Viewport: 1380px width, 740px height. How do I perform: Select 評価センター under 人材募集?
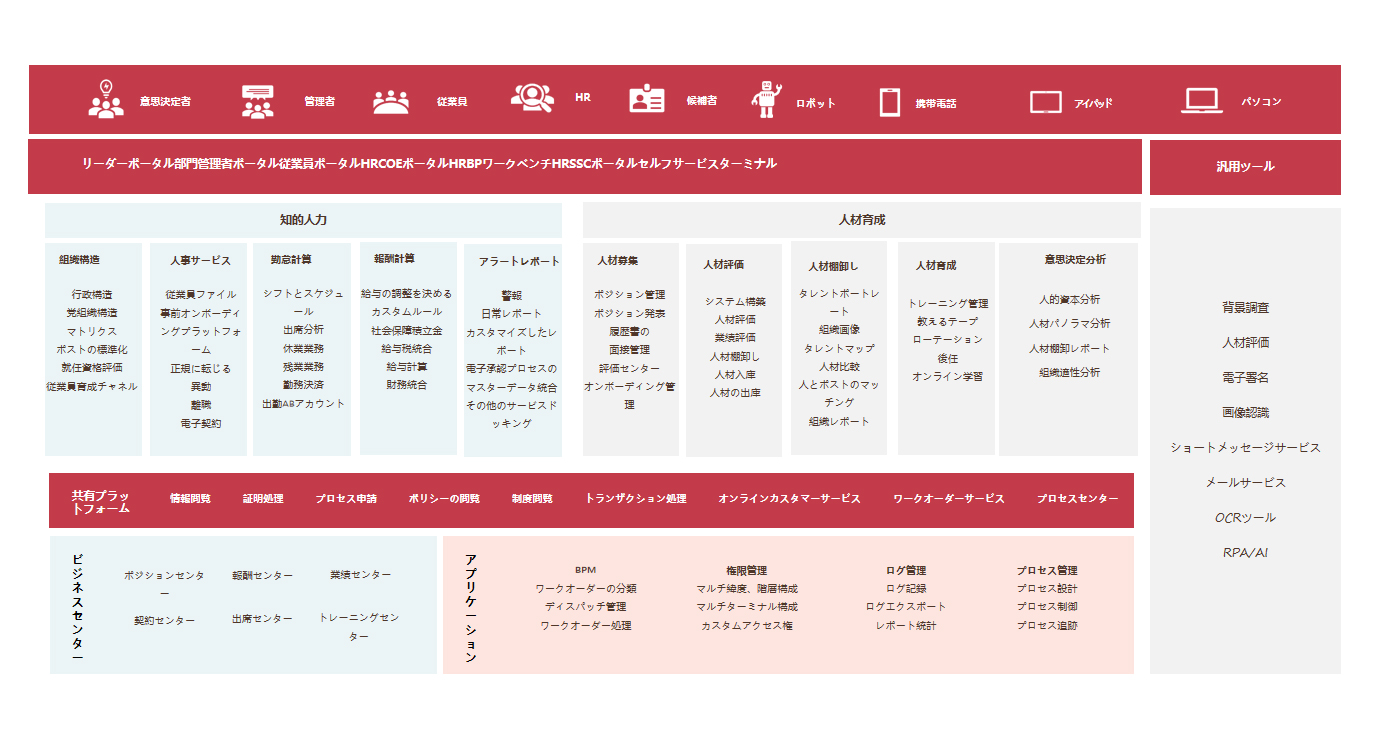(630, 369)
